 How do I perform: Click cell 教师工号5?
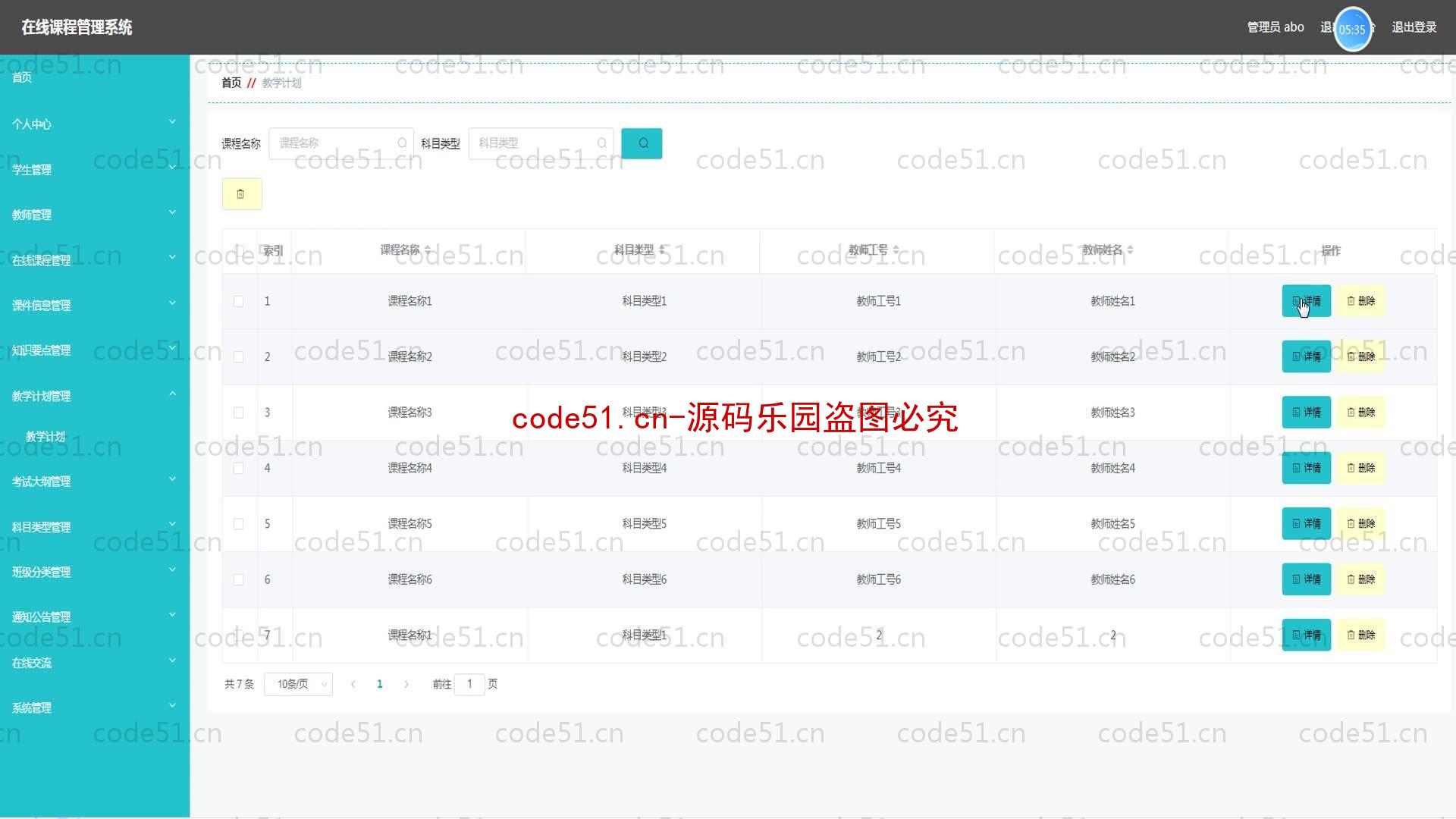(x=878, y=524)
